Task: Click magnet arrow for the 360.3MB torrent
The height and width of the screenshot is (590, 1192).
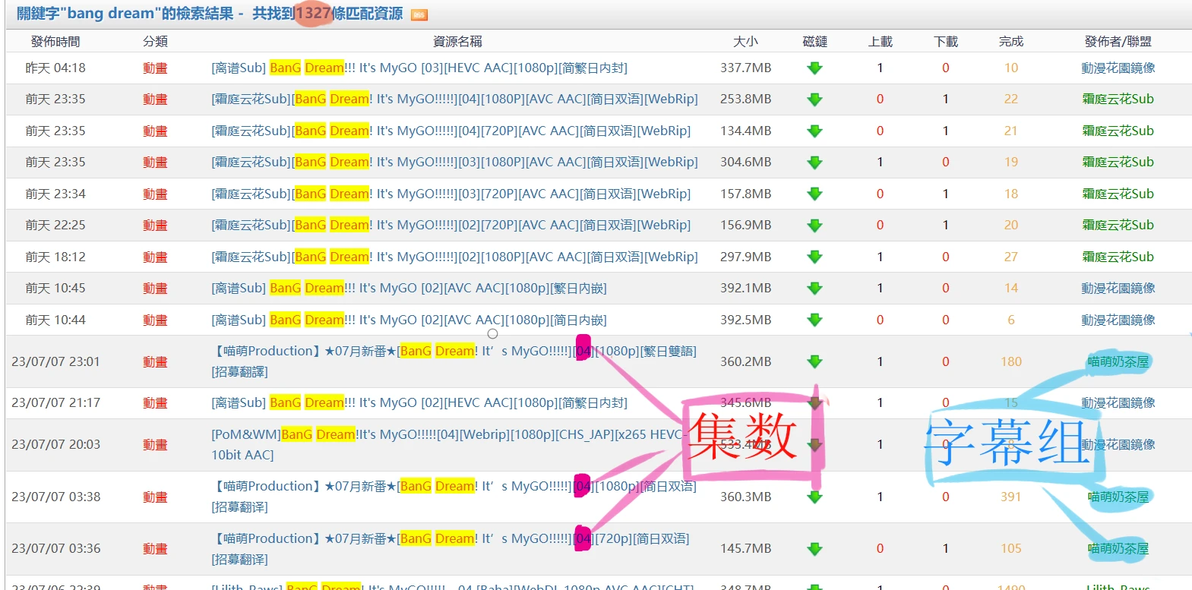Action: tap(814, 496)
